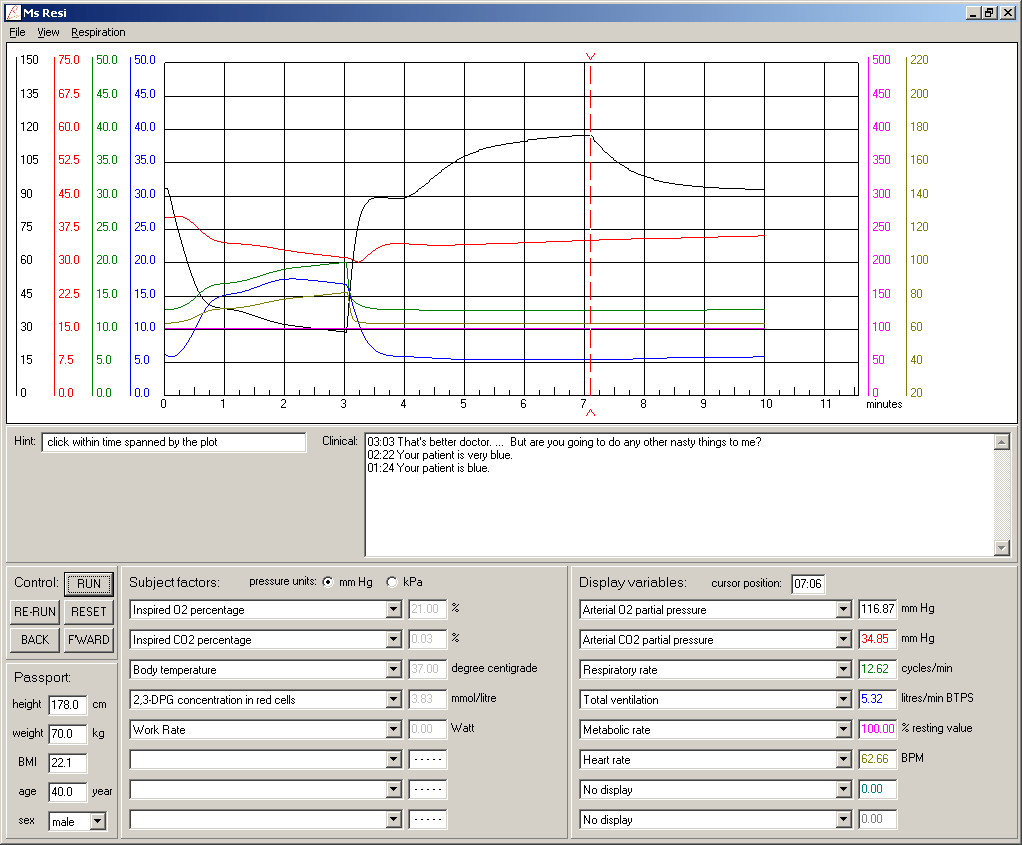The height and width of the screenshot is (845, 1022).
Task: Expand the Body temperature subject factor dropdown
Action: [x=392, y=670]
